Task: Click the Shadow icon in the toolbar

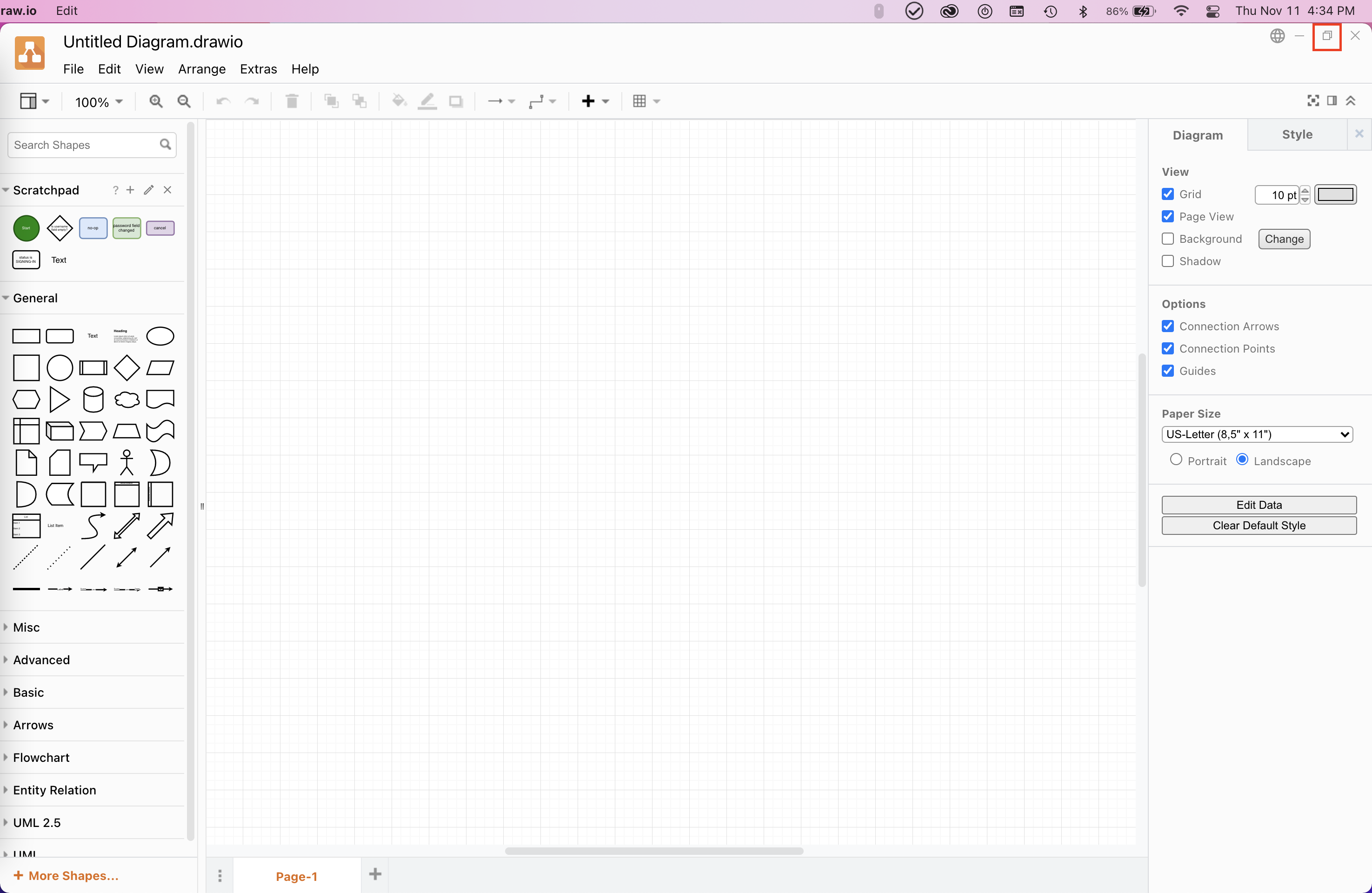Action: [456, 101]
